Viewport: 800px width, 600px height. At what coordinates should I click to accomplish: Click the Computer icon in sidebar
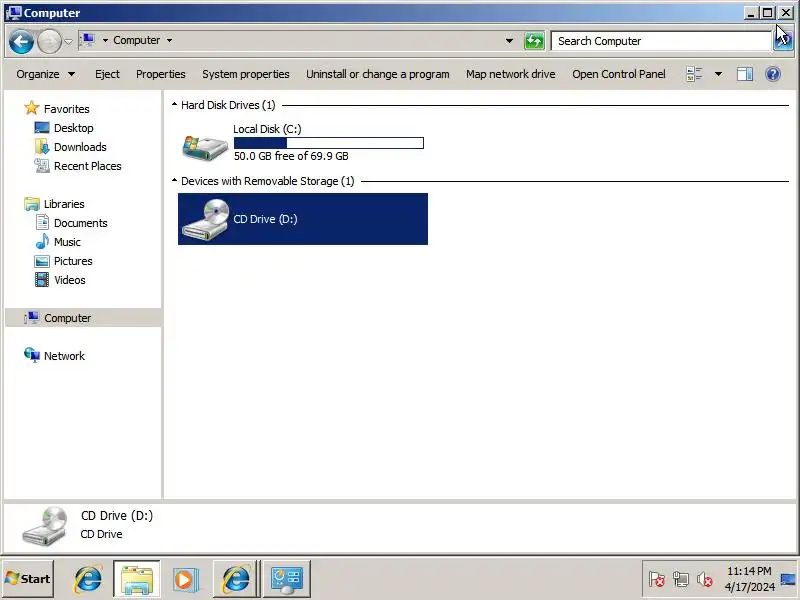coord(32,317)
